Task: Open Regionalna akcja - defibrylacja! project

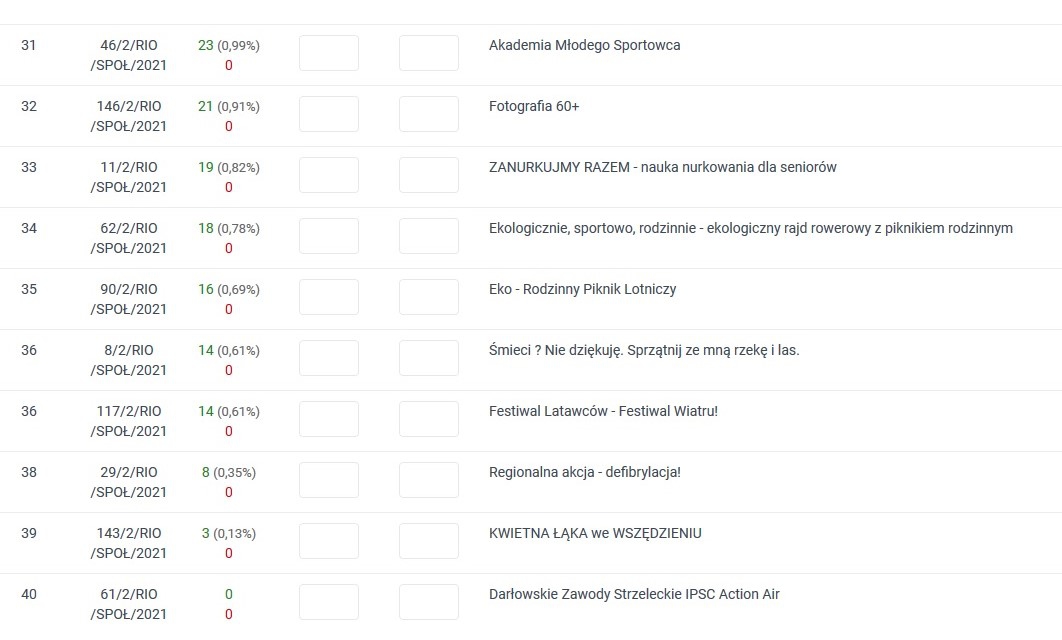Action: (584, 472)
